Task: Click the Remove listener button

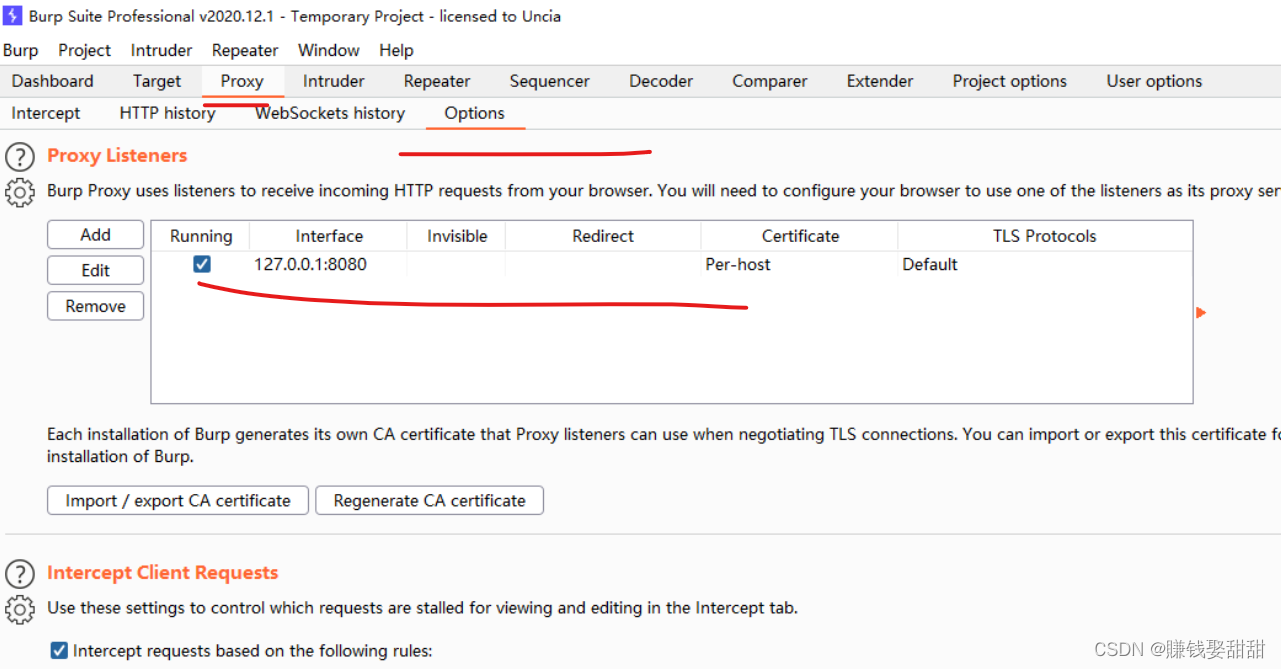Action: click(96, 306)
